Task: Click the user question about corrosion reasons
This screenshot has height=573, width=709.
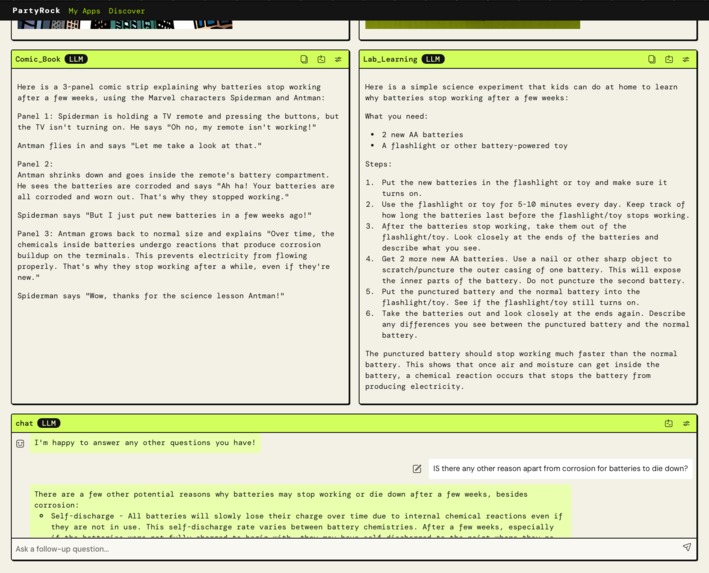Action: [560, 469]
